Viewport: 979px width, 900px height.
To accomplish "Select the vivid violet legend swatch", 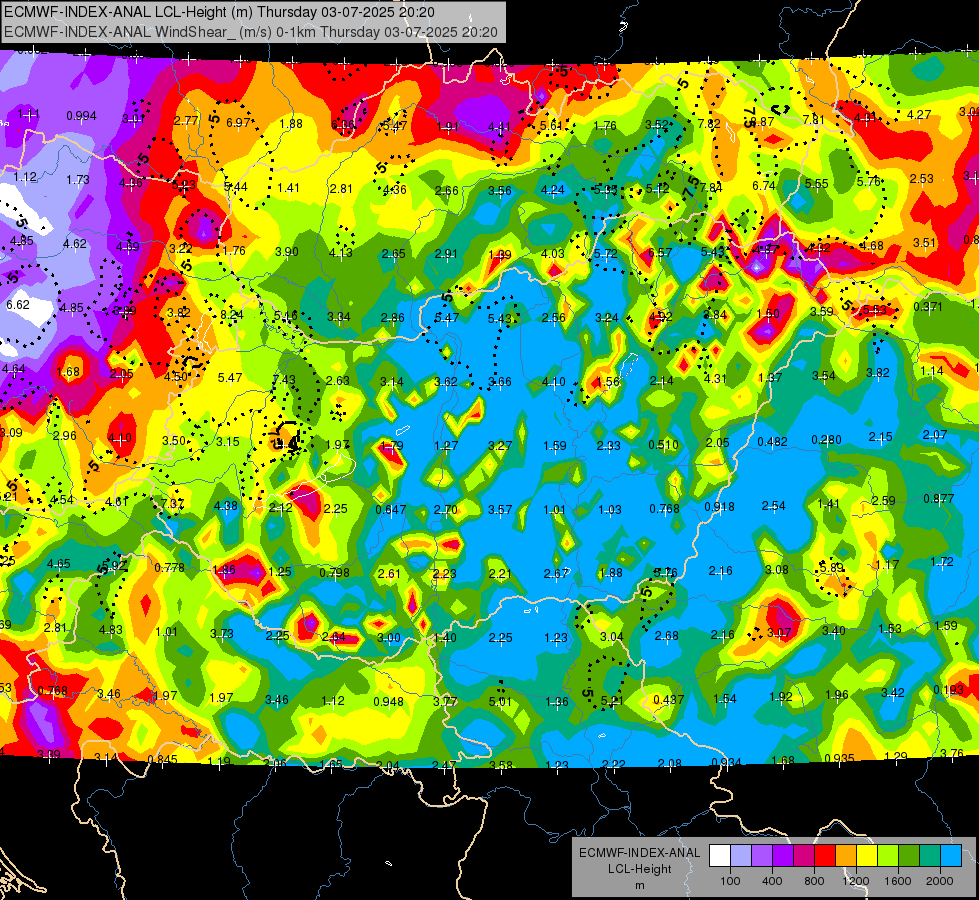I will pos(783,856).
